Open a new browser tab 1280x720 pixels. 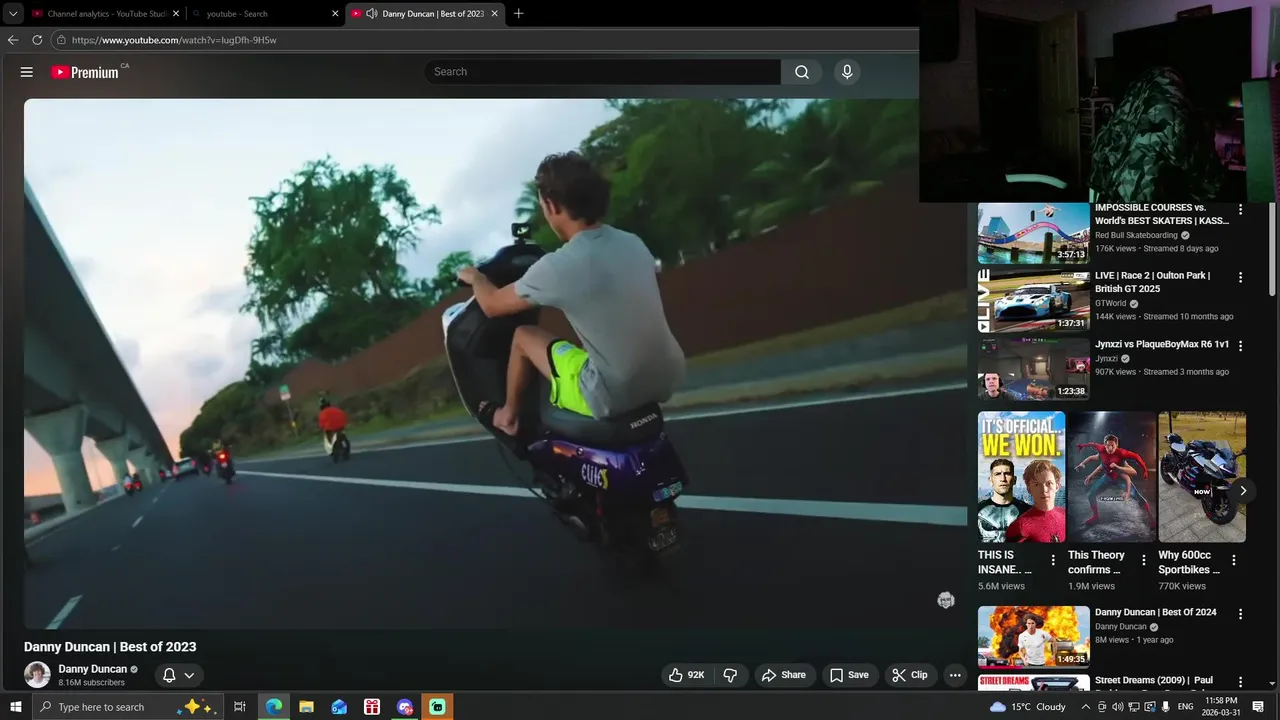point(518,14)
